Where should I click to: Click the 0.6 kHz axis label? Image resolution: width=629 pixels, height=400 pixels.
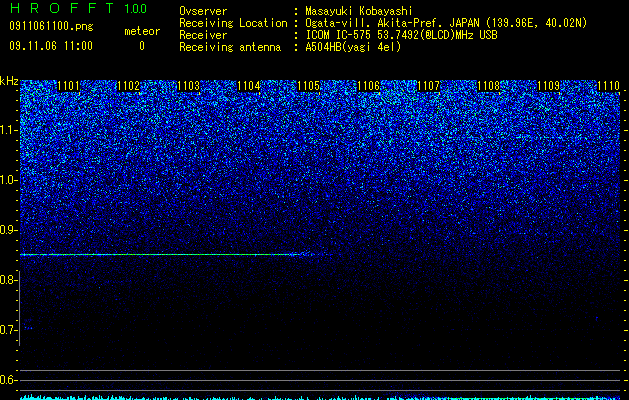coord(8,380)
